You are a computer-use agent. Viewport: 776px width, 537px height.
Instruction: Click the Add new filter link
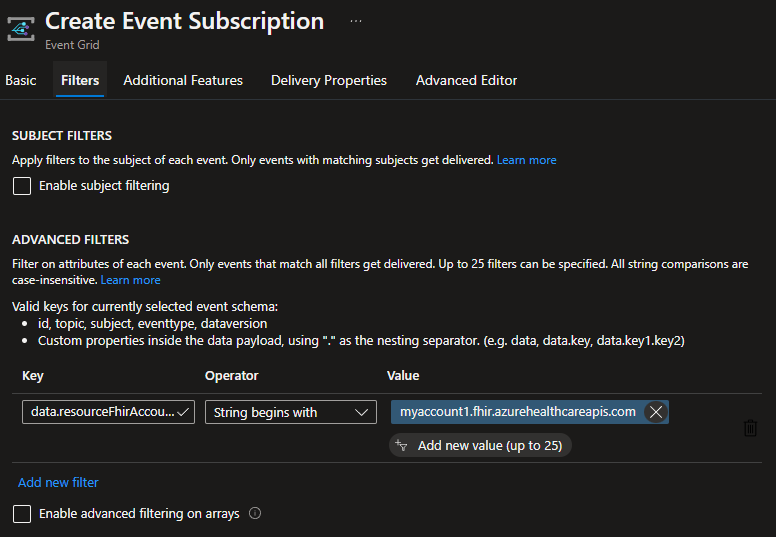58,482
